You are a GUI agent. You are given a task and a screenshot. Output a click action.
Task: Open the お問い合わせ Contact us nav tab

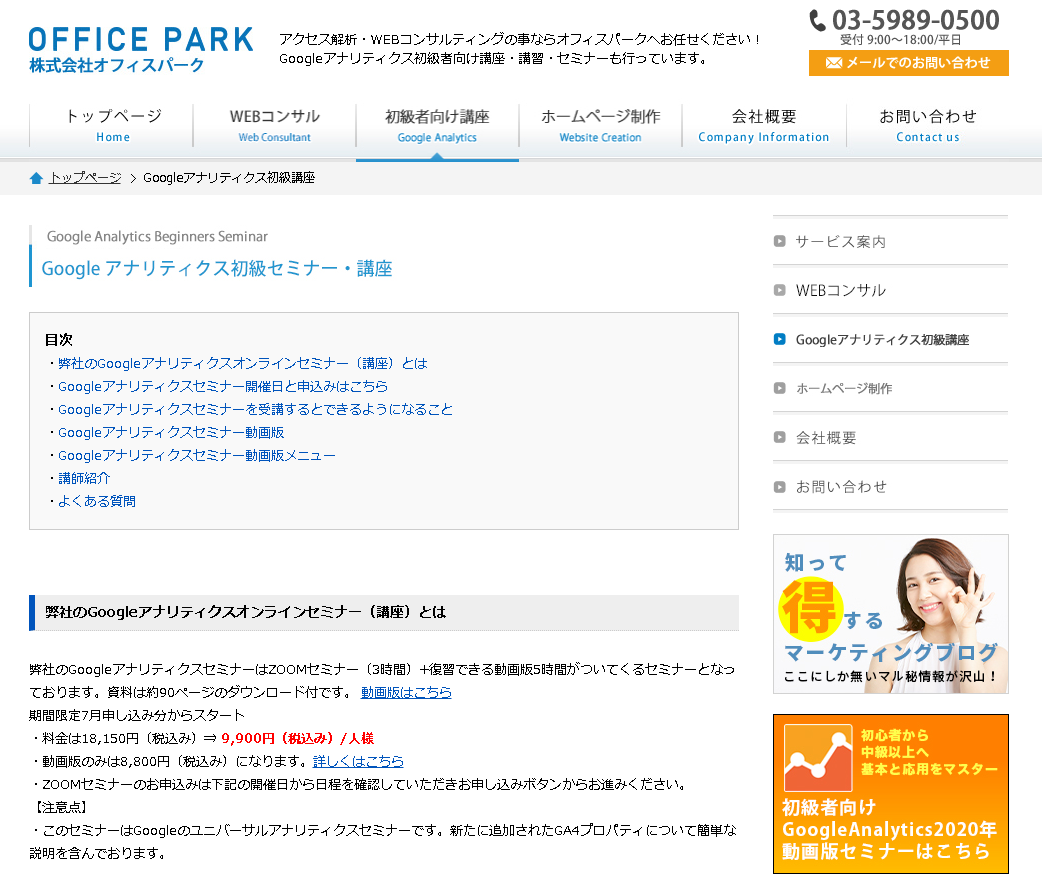click(928, 126)
